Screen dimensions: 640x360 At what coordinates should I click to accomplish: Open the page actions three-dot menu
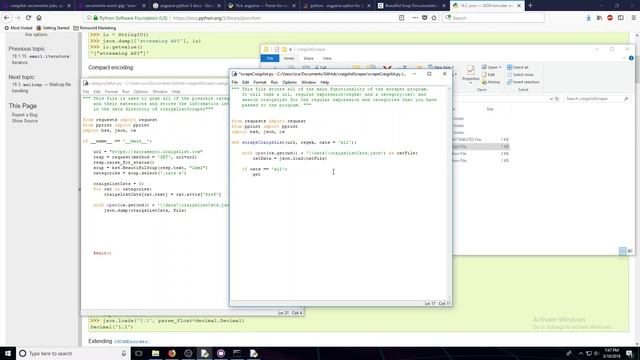[415, 18]
